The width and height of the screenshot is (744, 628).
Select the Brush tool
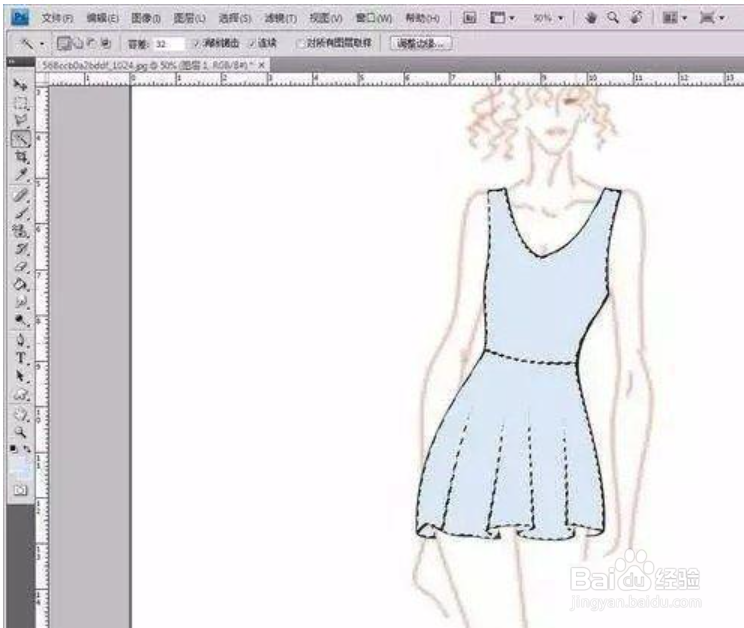click(20, 213)
